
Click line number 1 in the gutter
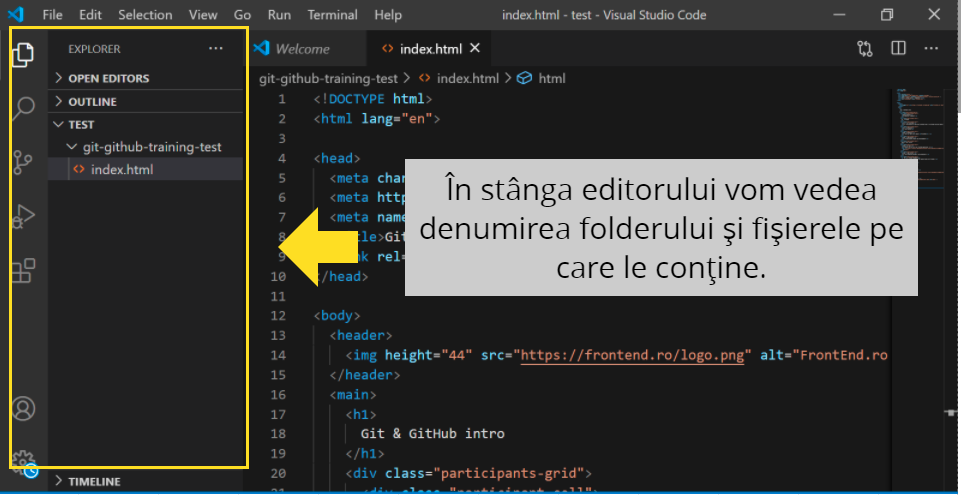[281, 99]
